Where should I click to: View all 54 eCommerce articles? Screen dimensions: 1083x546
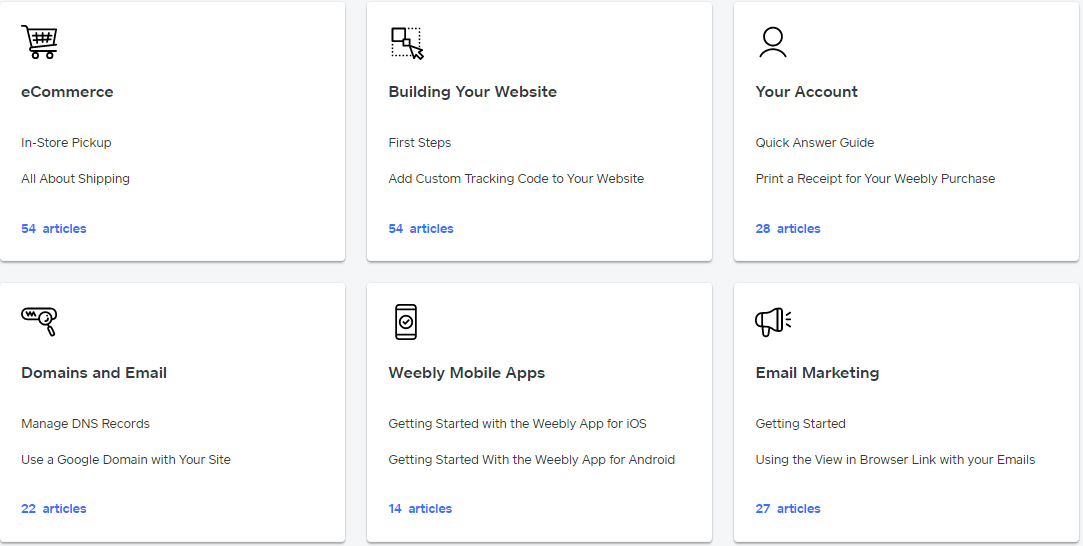tap(54, 229)
